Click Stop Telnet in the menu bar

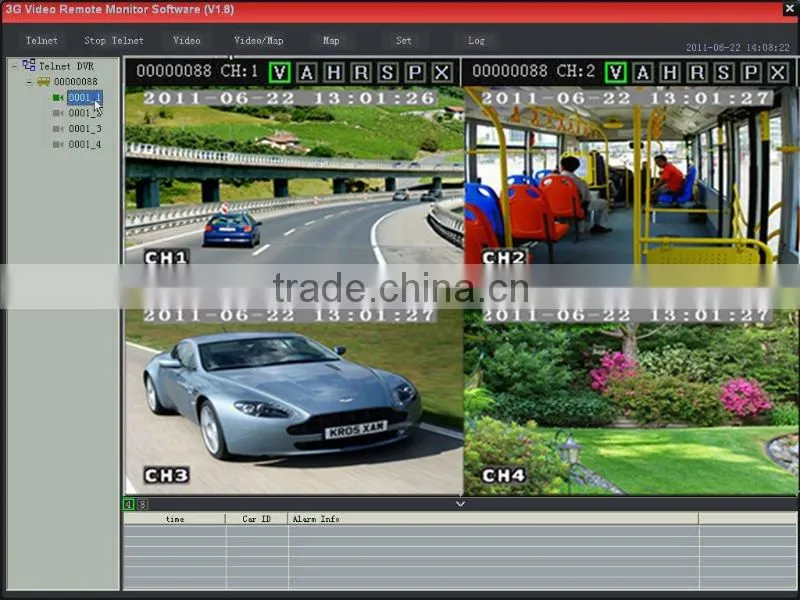pos(114,40)
